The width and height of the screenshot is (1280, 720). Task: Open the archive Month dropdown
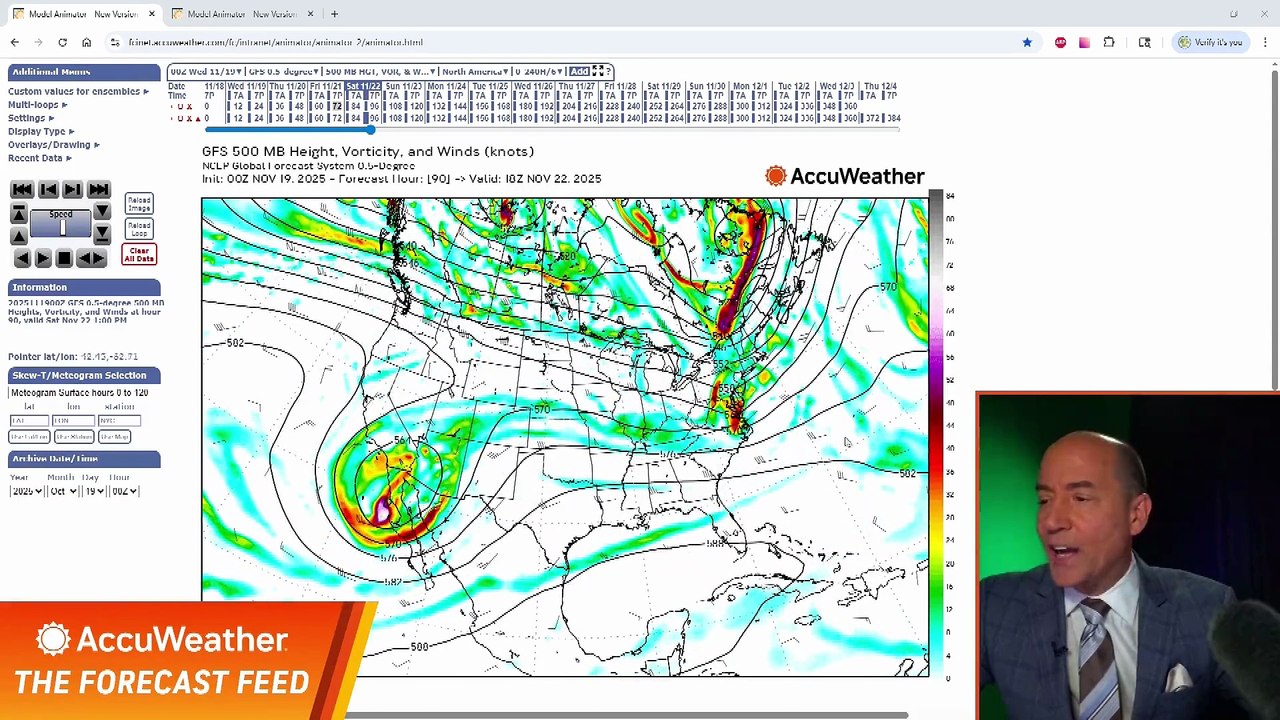click(x=62, y=491)
